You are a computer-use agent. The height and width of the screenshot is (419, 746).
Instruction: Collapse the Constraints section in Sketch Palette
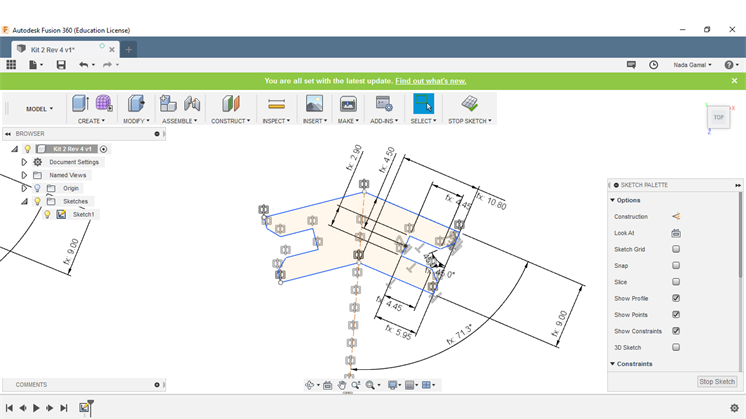point(612,364)
